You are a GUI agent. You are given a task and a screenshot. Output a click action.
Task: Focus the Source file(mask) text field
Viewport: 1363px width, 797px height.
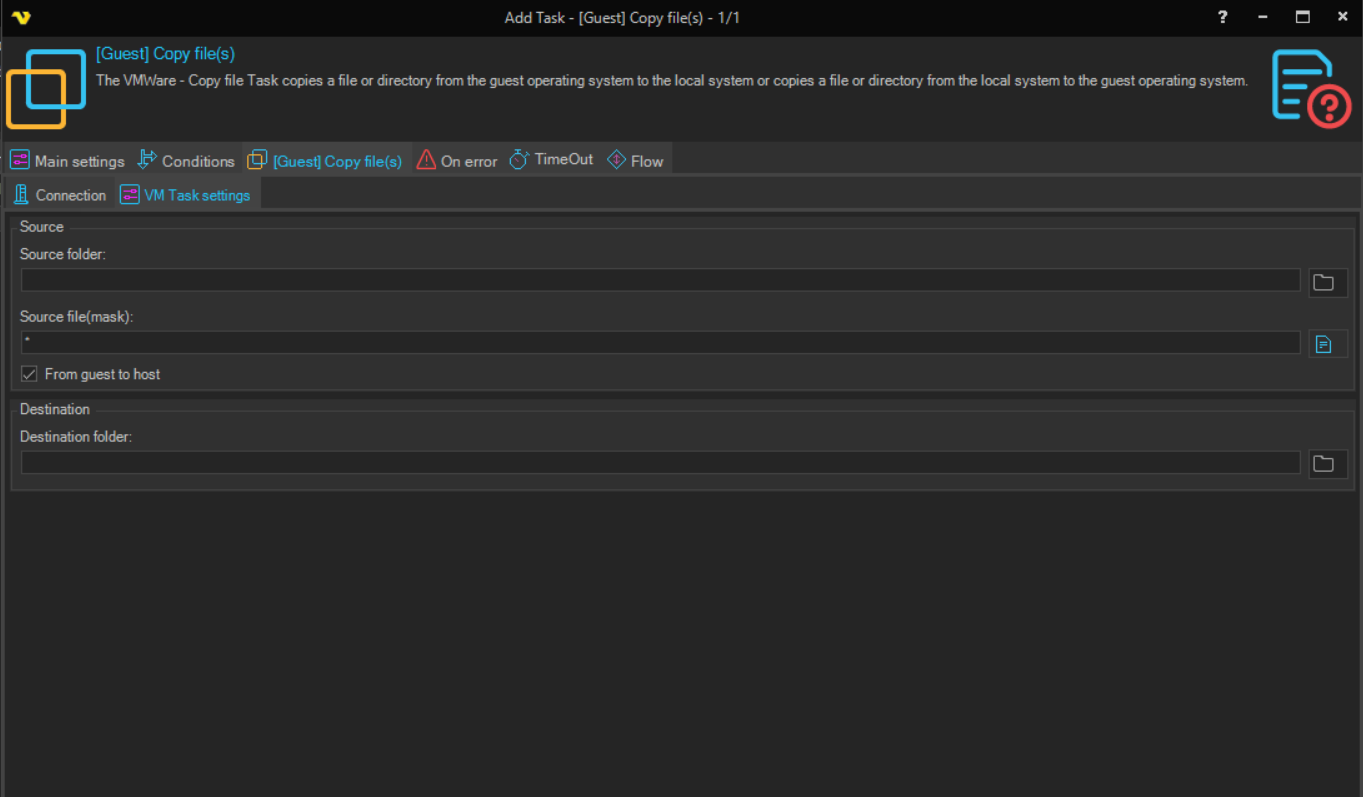(660, 343)
